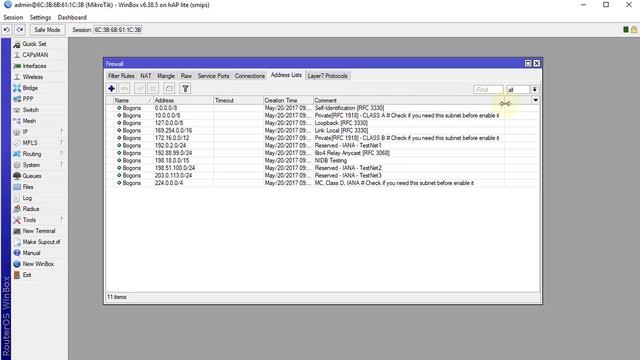Switch to Mangle tab

click(166, 76)
